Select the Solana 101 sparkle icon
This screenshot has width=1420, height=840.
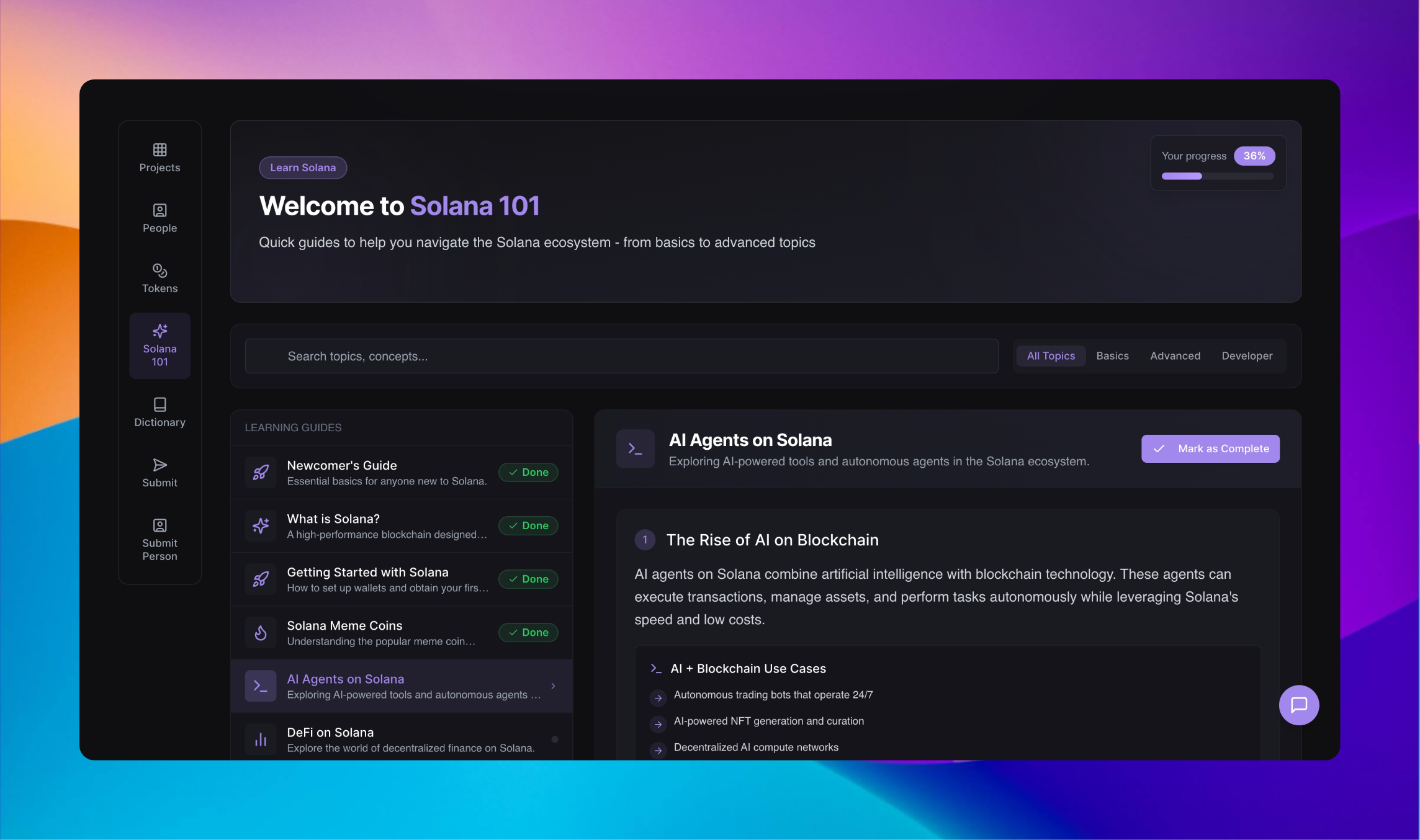[160, 331]
